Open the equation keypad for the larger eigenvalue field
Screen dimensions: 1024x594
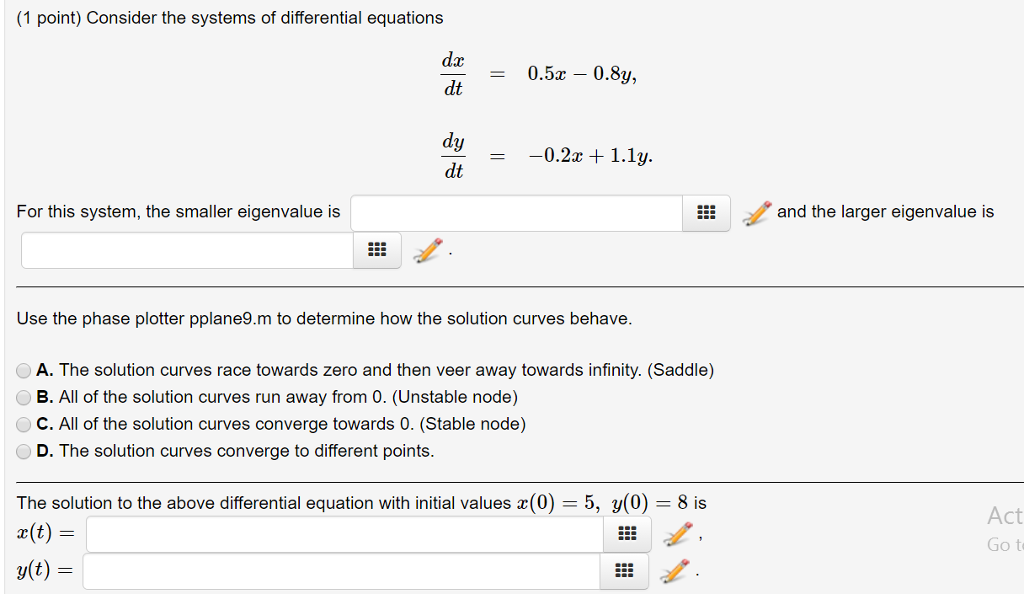[375, 250]
